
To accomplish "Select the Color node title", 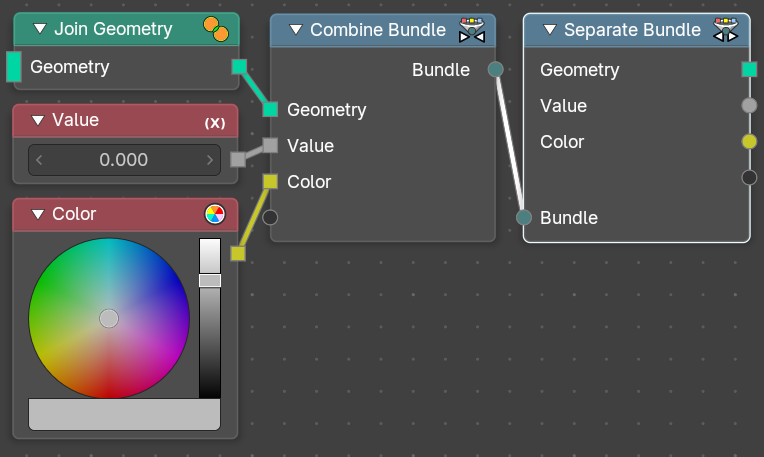I will 74,214.
